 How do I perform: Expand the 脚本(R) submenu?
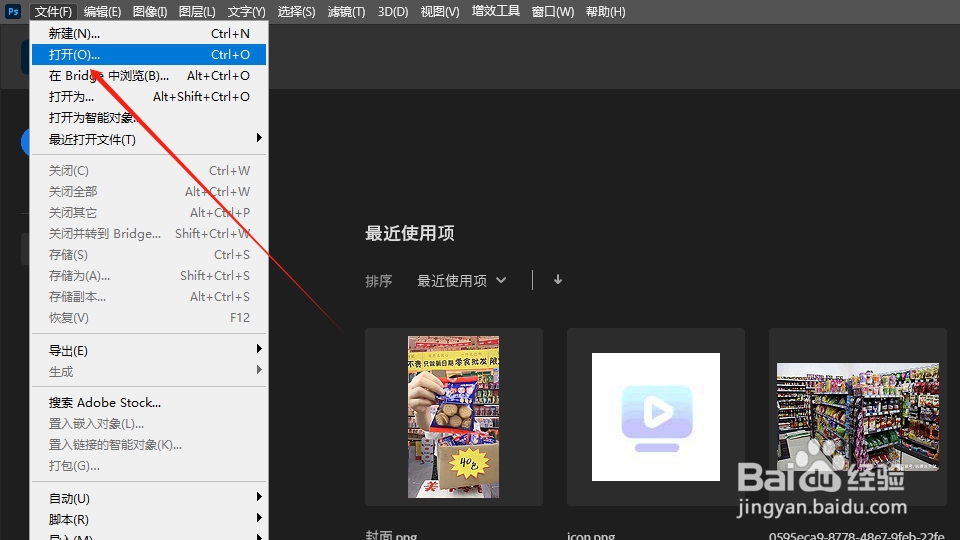click(x=149, y=519)
